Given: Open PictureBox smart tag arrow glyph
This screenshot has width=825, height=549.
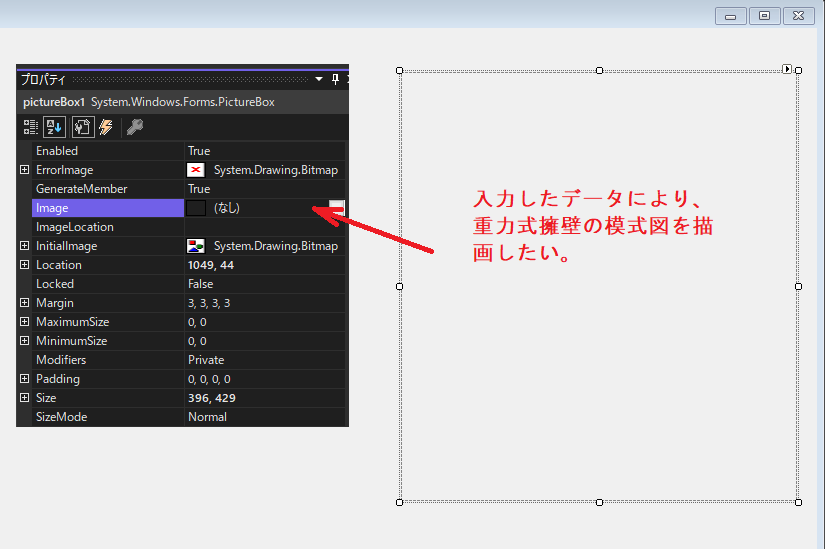Looking at the screenshot, I should coord(787,69).
